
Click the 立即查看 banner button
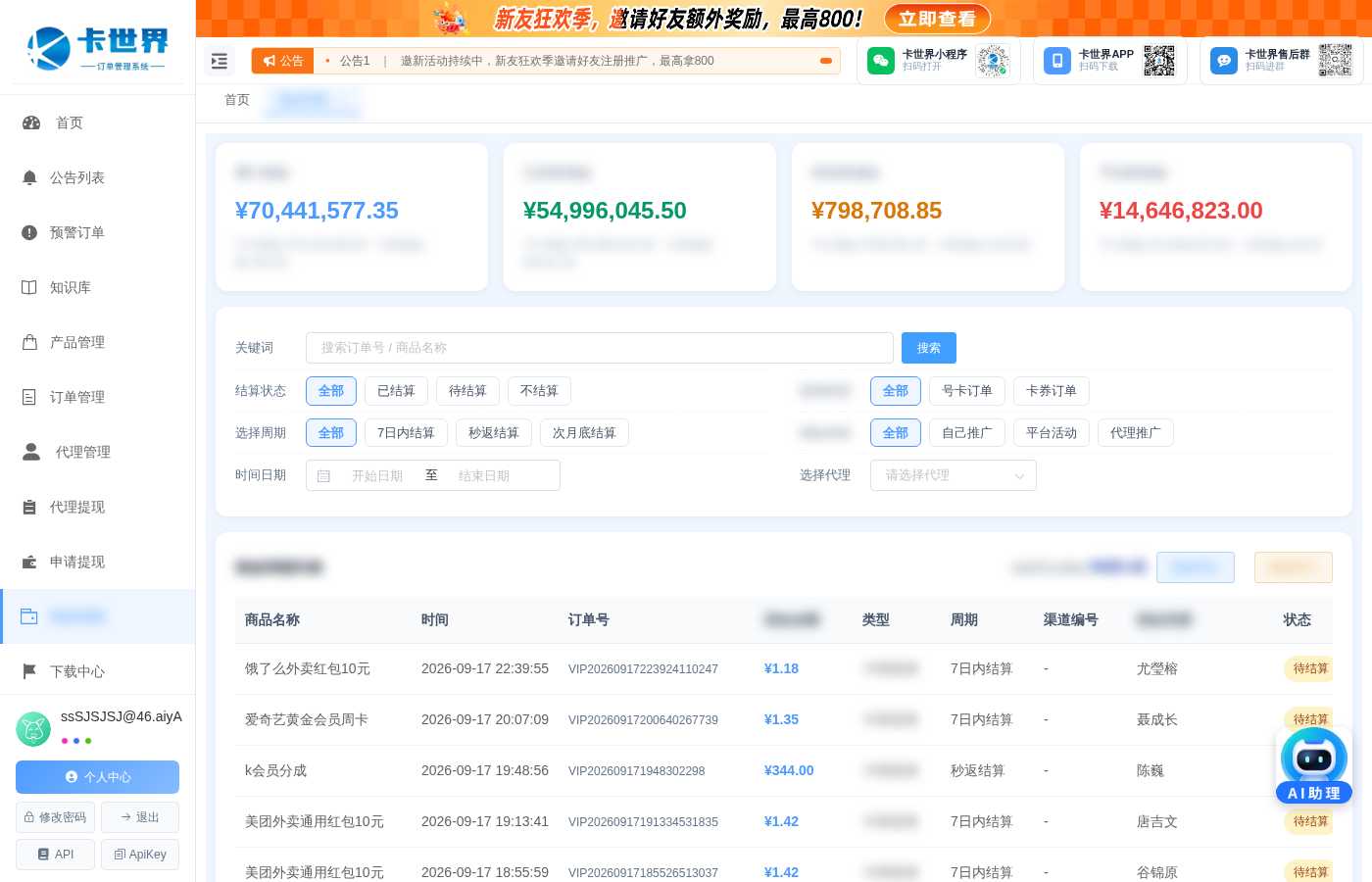point(938,19)
